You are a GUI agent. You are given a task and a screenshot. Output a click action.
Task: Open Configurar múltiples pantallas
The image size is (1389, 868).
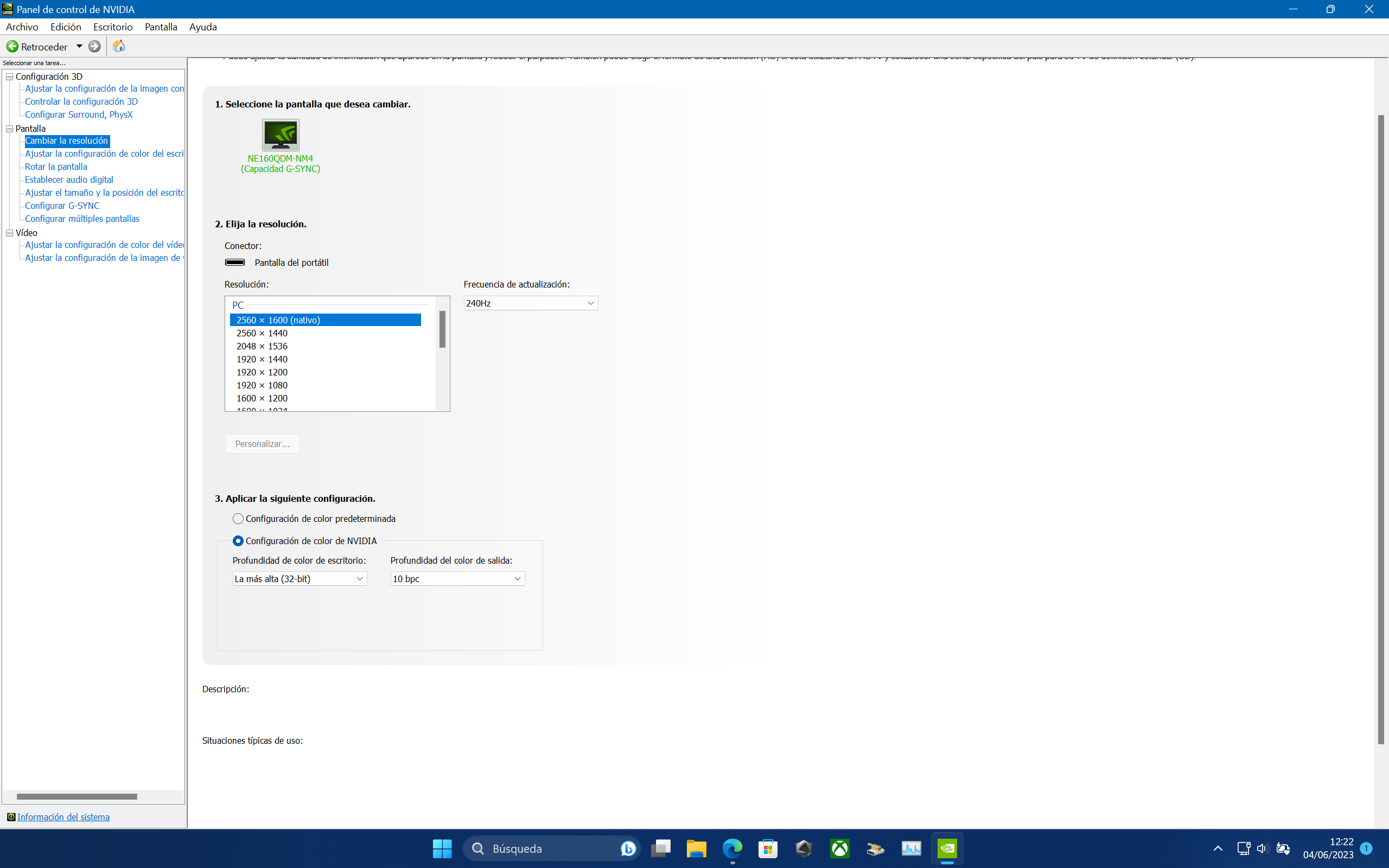pyautogui.click(x=82, y=219)
